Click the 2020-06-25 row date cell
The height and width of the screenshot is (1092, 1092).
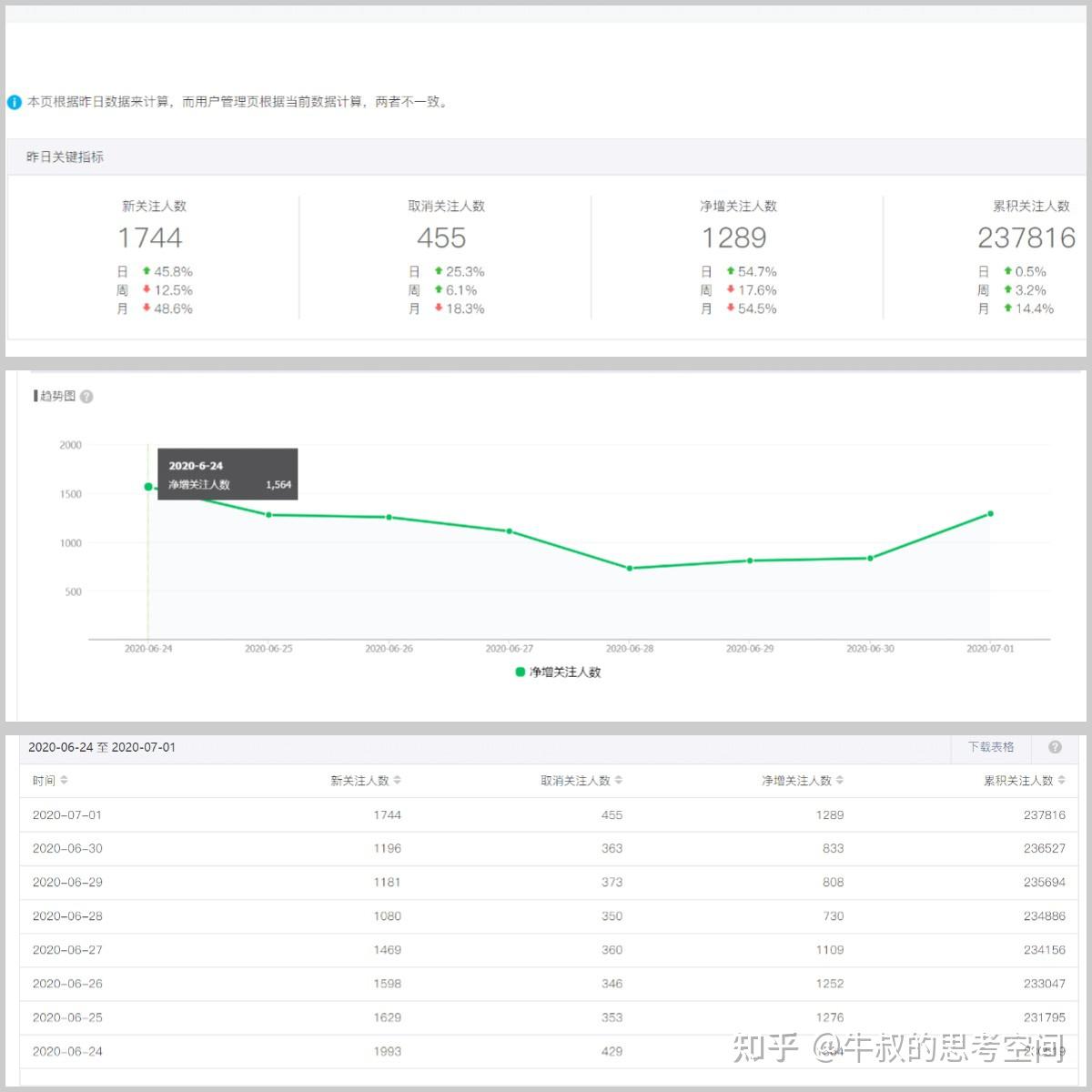(67, 1017)
